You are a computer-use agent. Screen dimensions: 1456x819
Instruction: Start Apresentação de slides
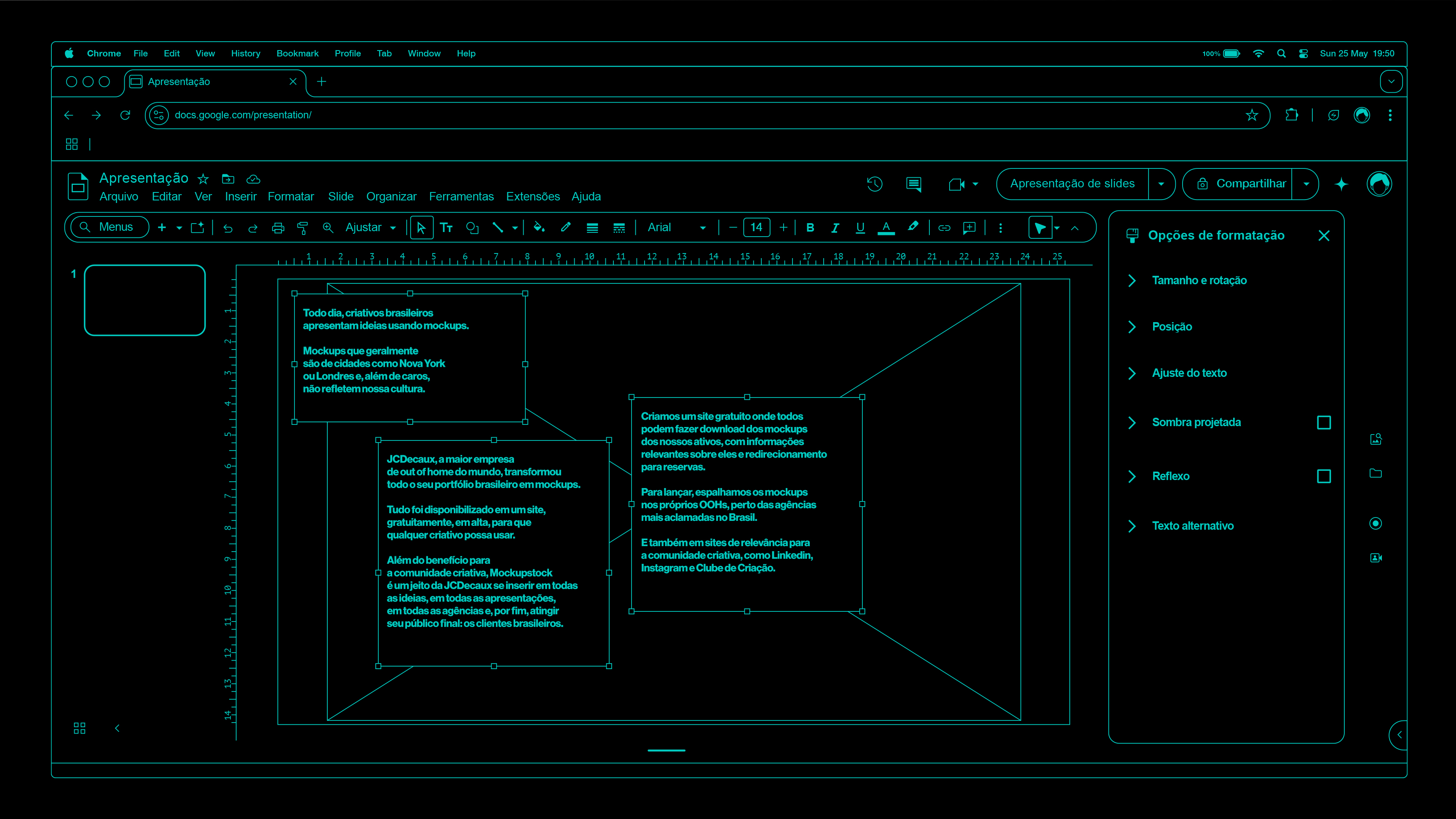[1072, 184]
